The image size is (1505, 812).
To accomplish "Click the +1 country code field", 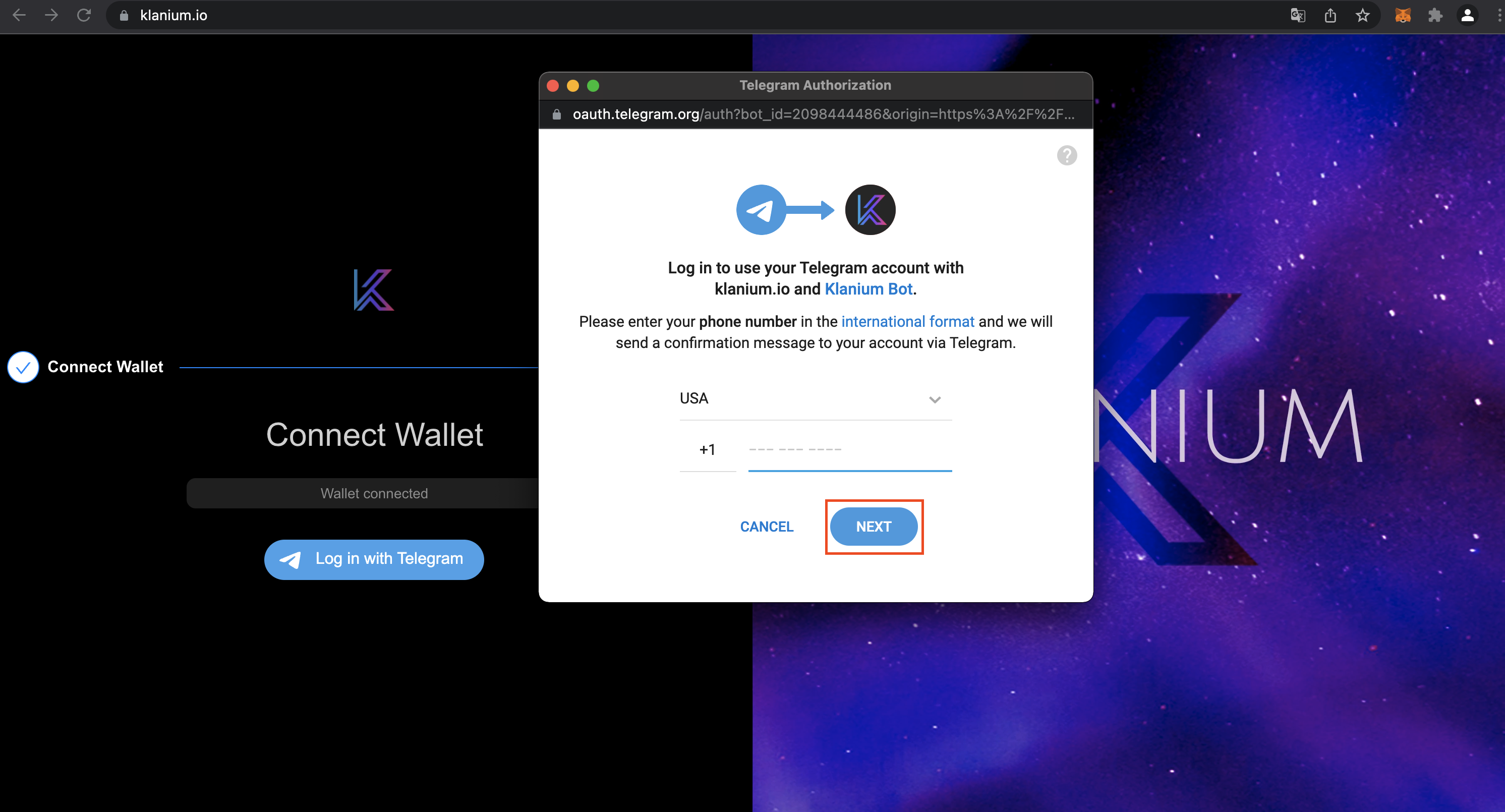I will [708, 450].
